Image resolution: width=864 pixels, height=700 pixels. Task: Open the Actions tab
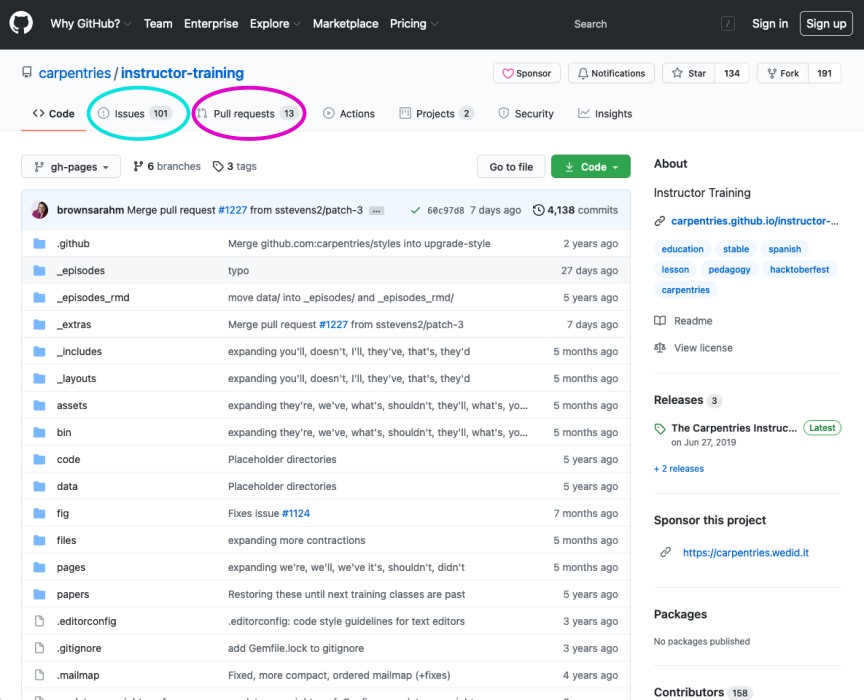(x=349, y=113)
